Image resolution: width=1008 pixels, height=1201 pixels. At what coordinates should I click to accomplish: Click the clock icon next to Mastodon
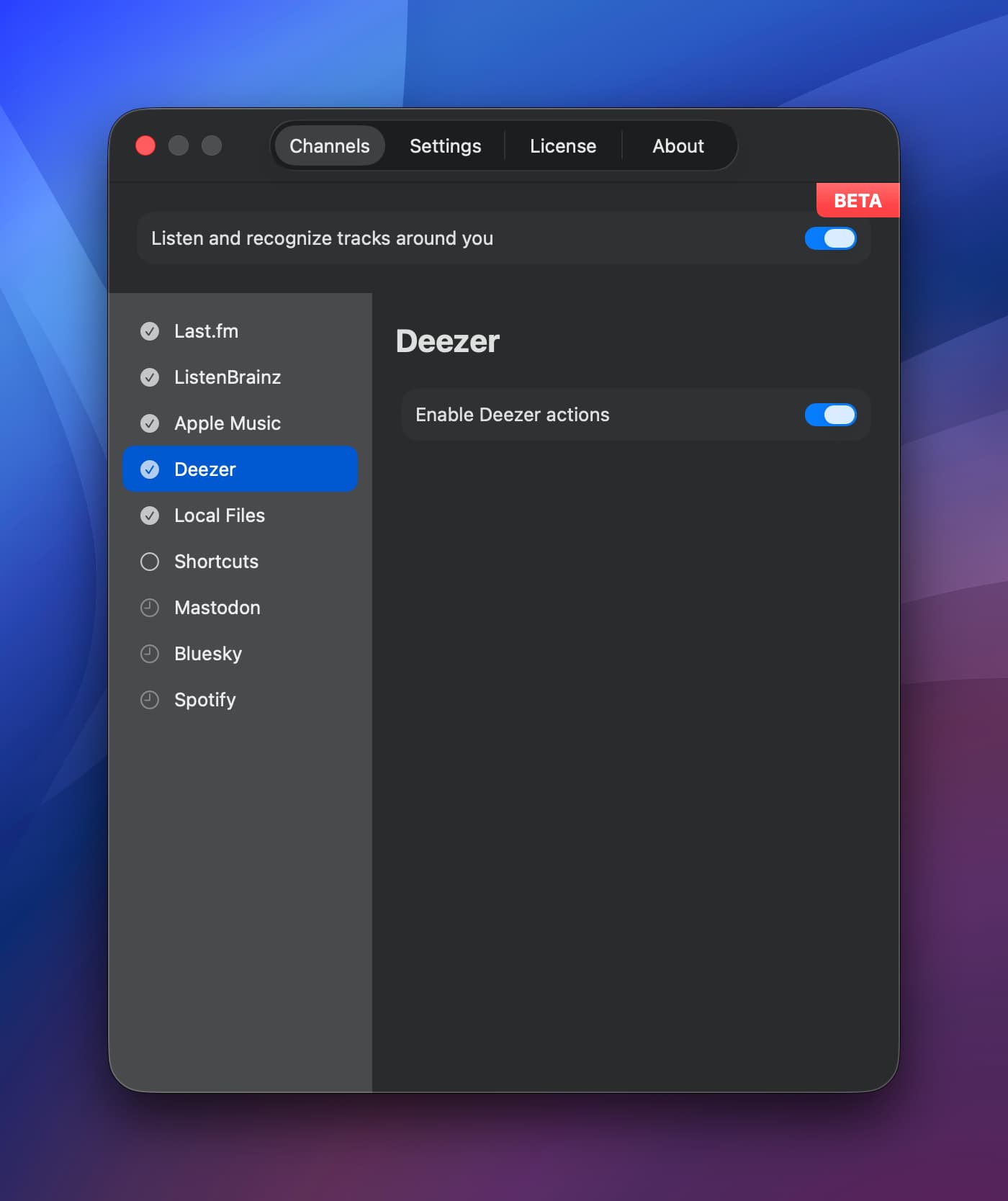coord(150,608)
